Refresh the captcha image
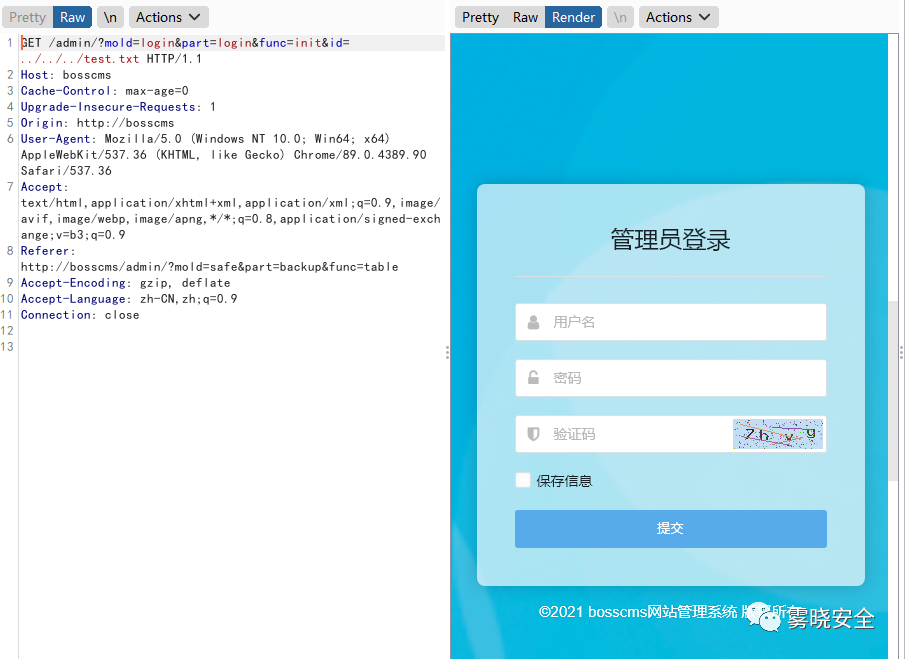The height and width of the screenshot is (659, 905). click(x=778, y=434)
